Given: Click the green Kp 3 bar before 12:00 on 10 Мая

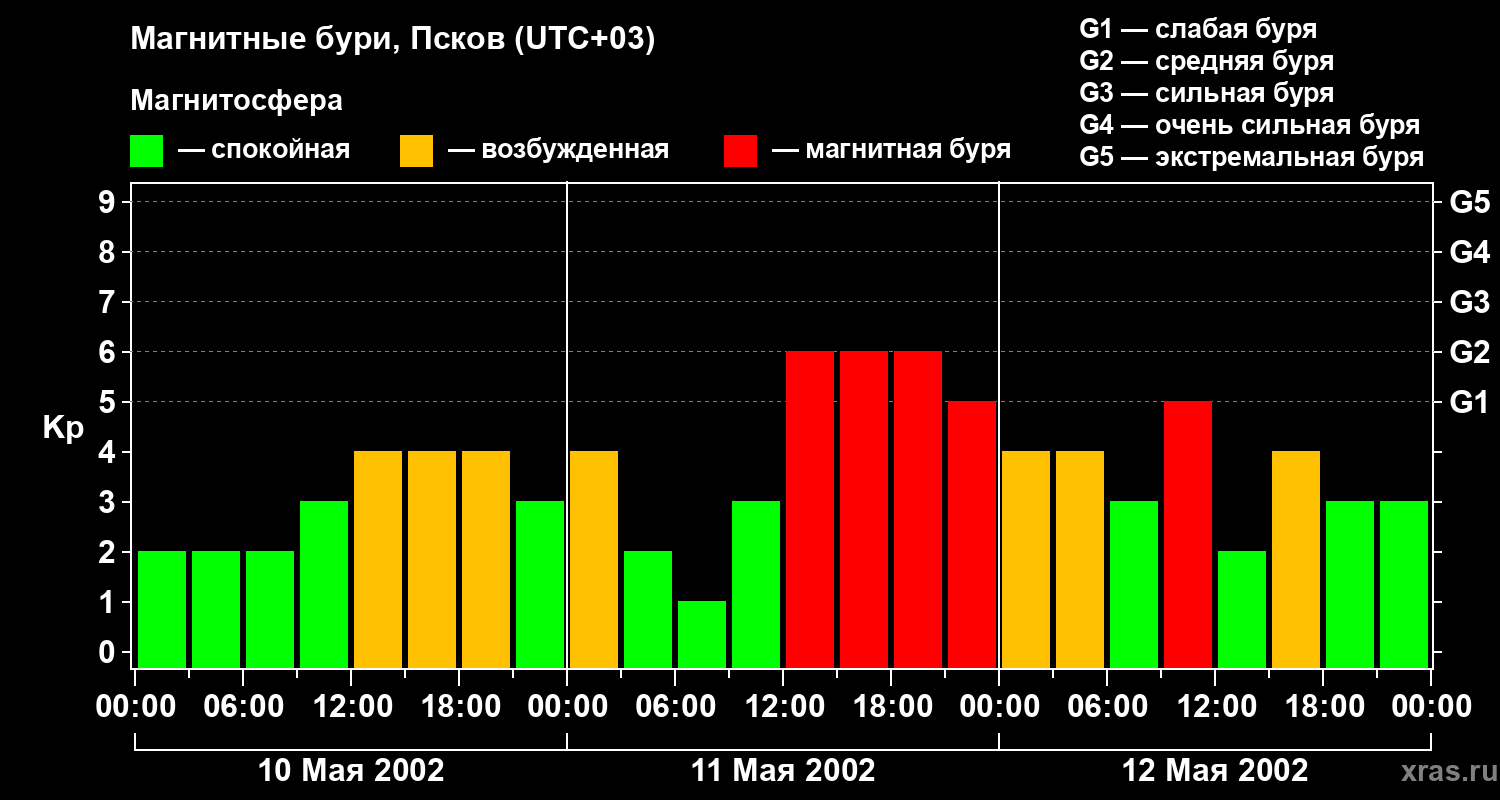Looking at the screenshot, I should click(324, 584).
